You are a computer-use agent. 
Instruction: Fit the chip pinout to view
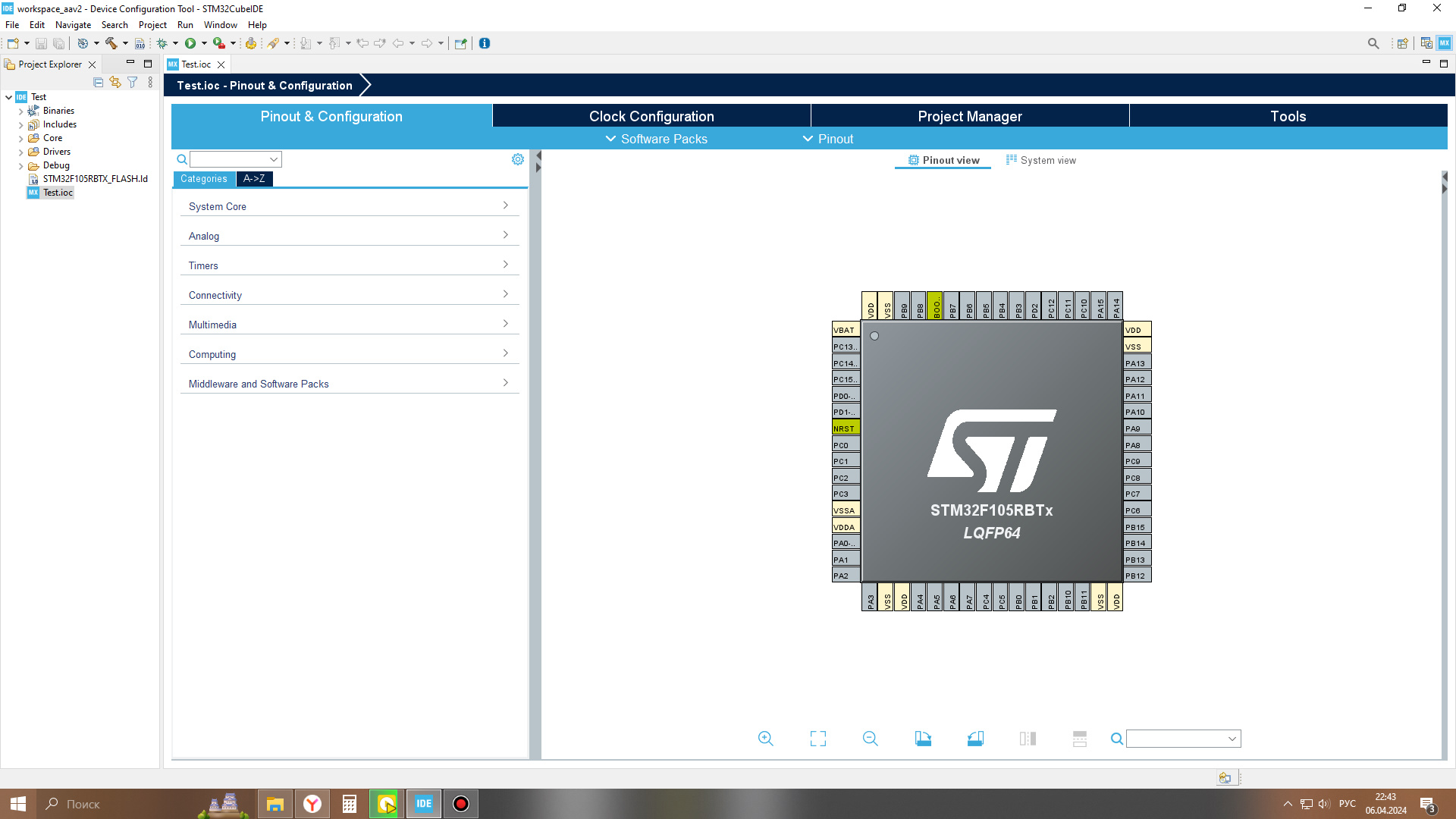coord(818,739)
